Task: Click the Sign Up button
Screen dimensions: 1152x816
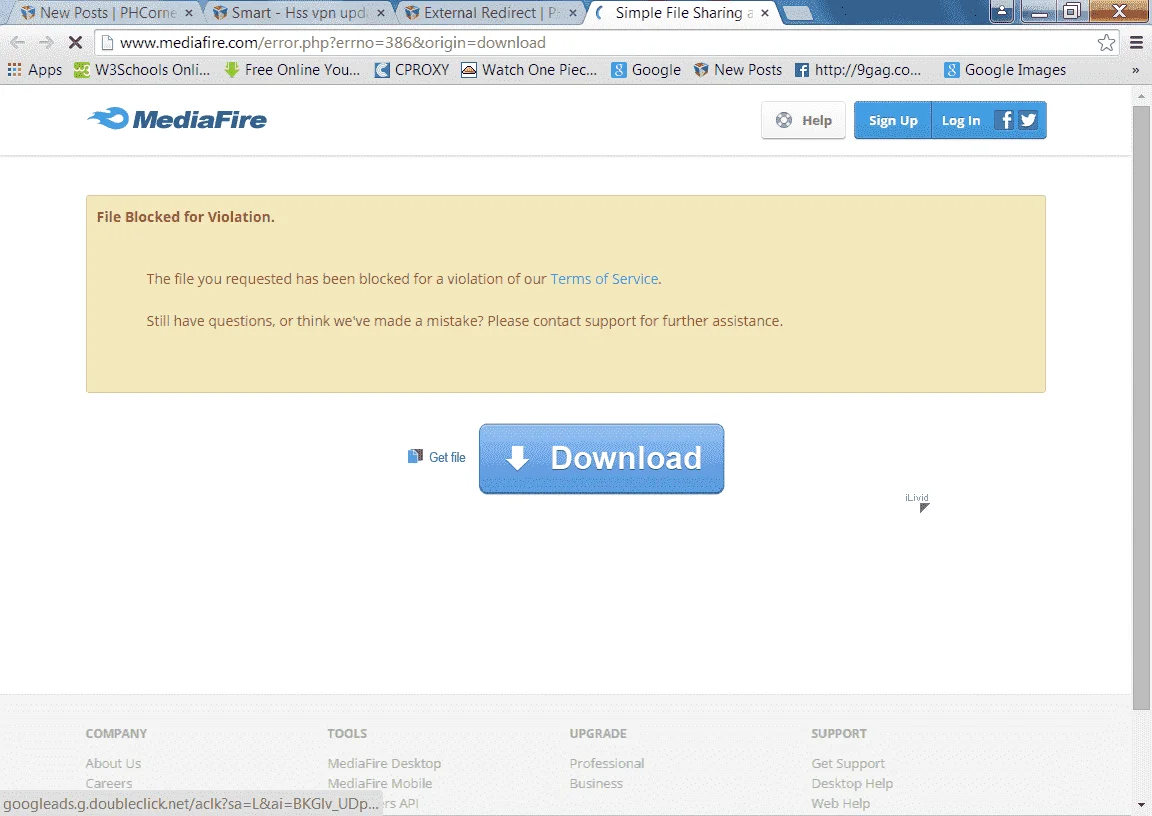Action: [893, 120]
